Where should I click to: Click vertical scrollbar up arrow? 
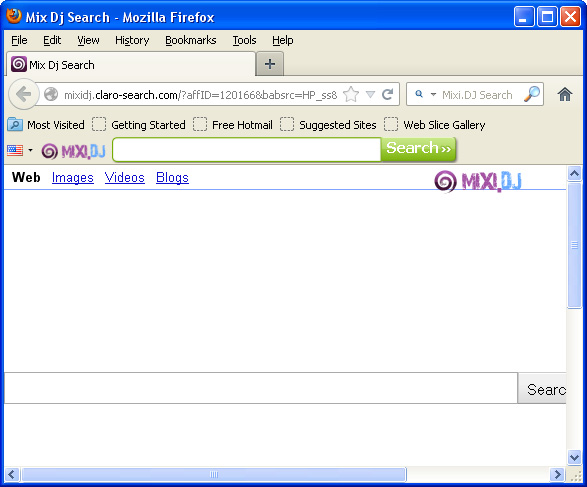point(574,173)
